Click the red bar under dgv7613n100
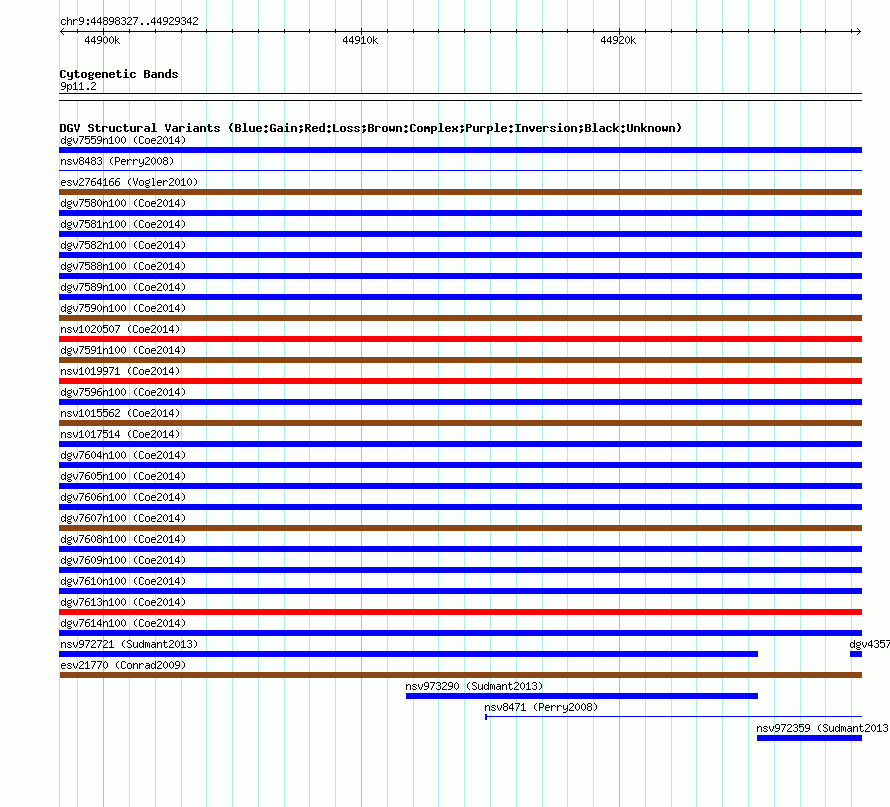This screenshot has height=807, width=890. coord(460,612)
